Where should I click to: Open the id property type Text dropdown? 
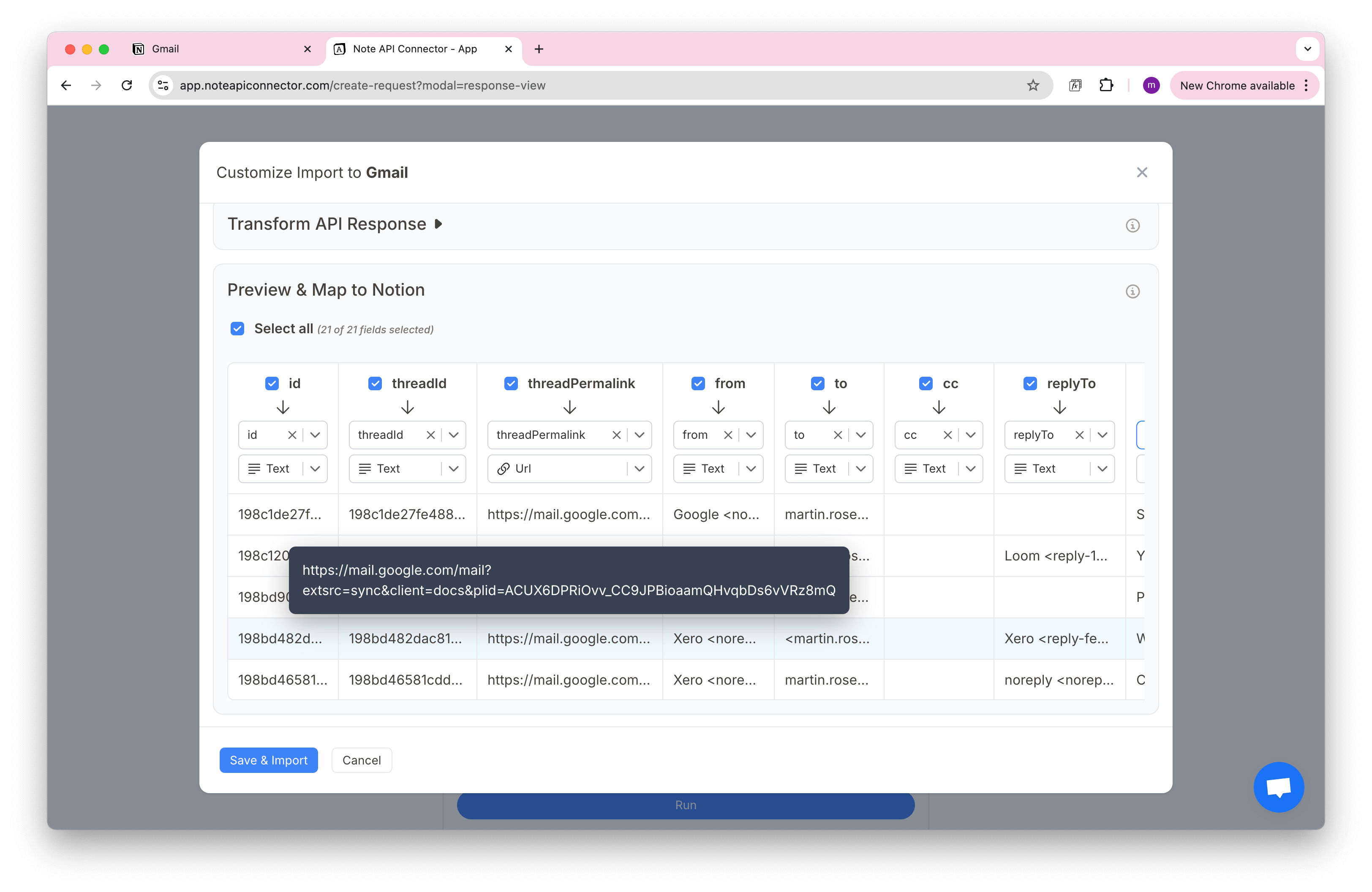click(283, 468)
